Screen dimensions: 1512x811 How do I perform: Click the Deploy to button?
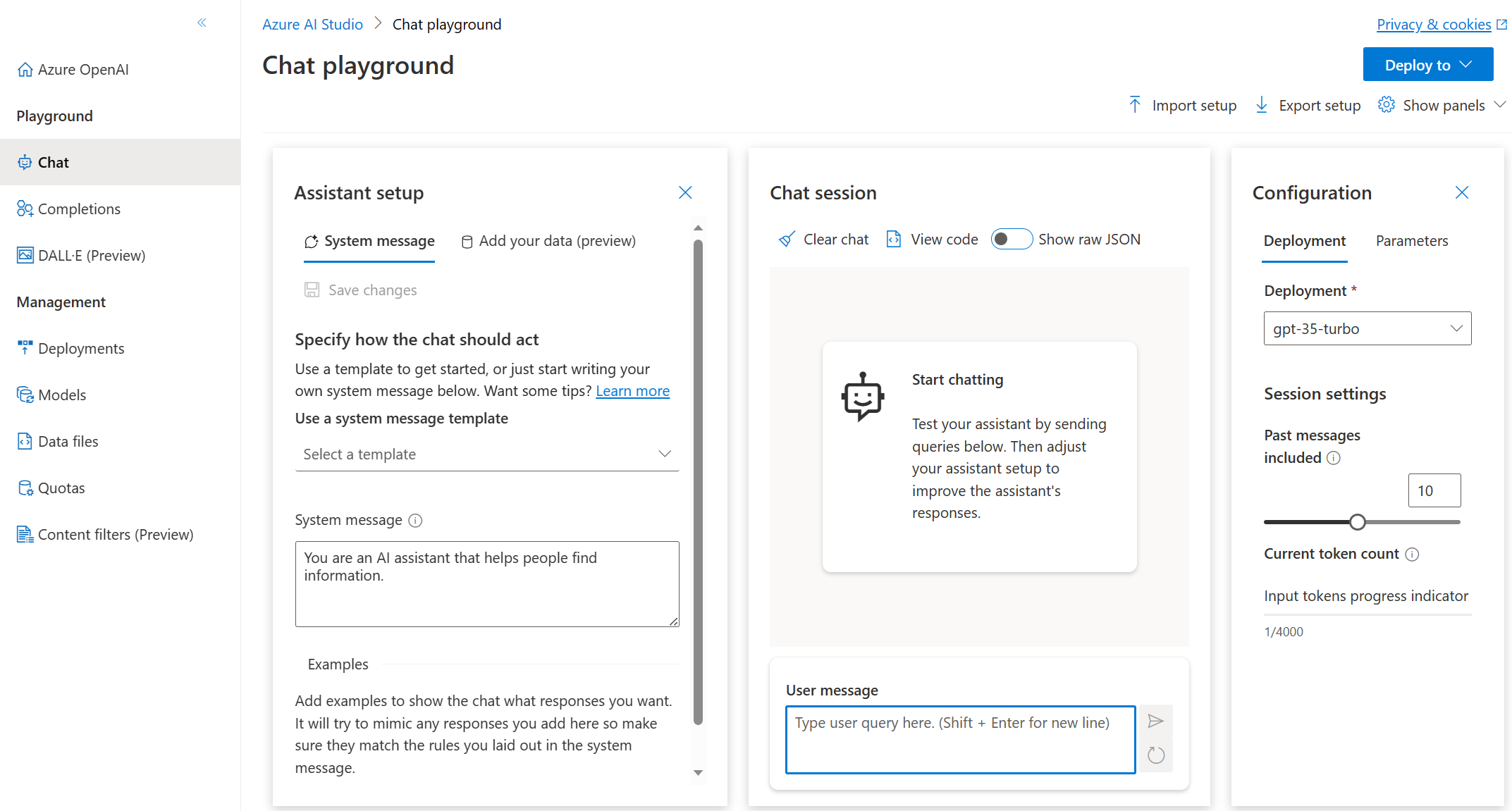point(1427,64)
